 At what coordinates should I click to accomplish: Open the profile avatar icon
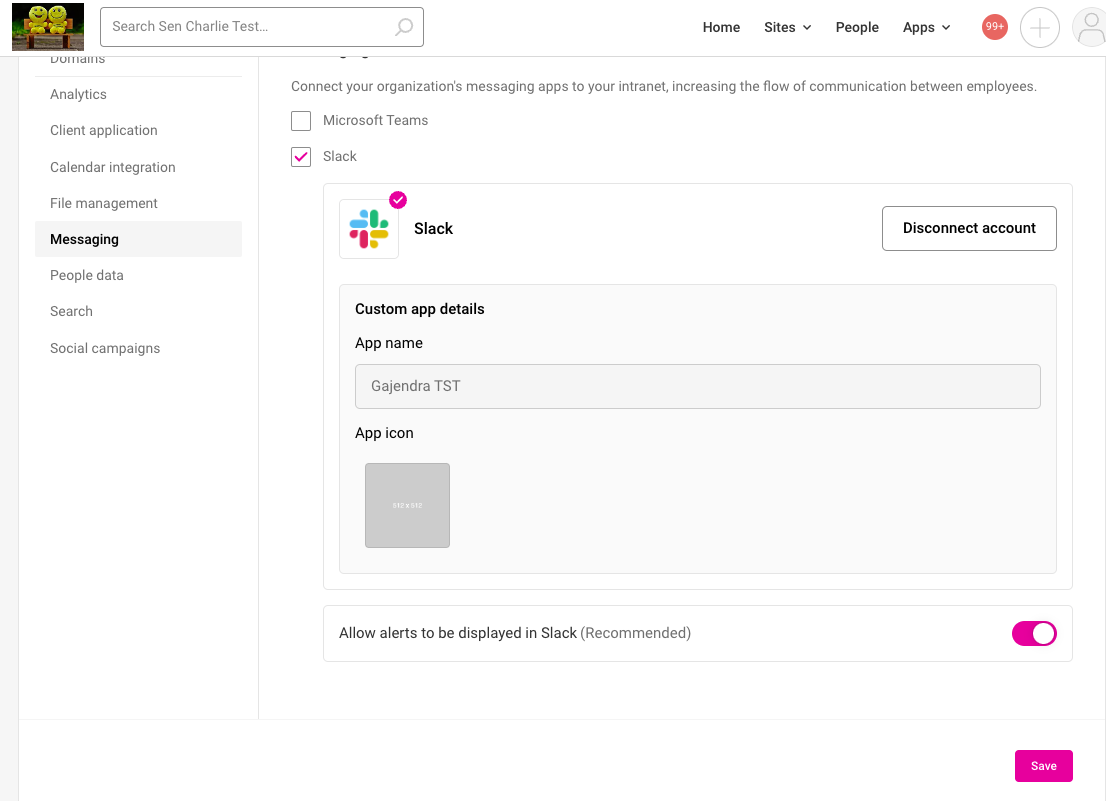point(1089,27)
